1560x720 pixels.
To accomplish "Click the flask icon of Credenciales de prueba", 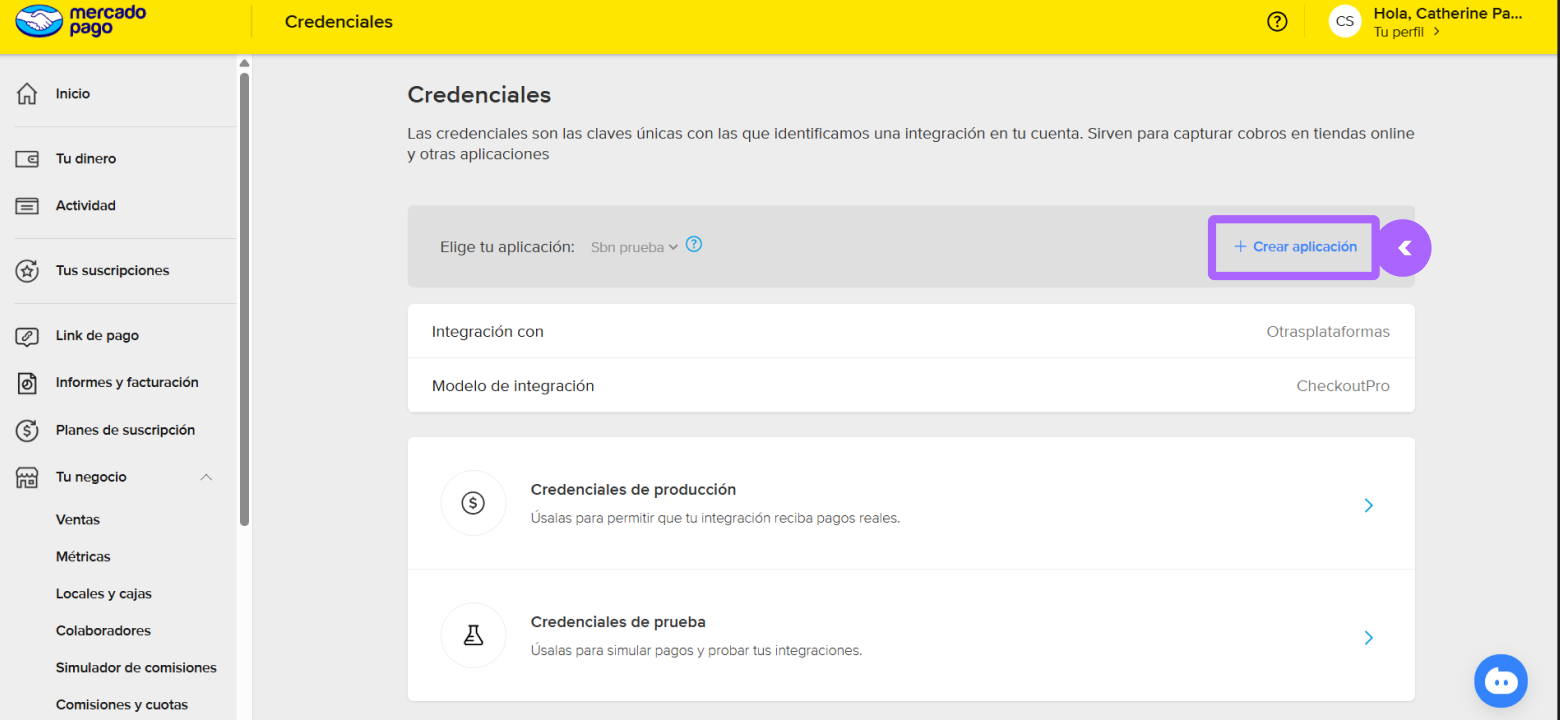I will (473, 635).
